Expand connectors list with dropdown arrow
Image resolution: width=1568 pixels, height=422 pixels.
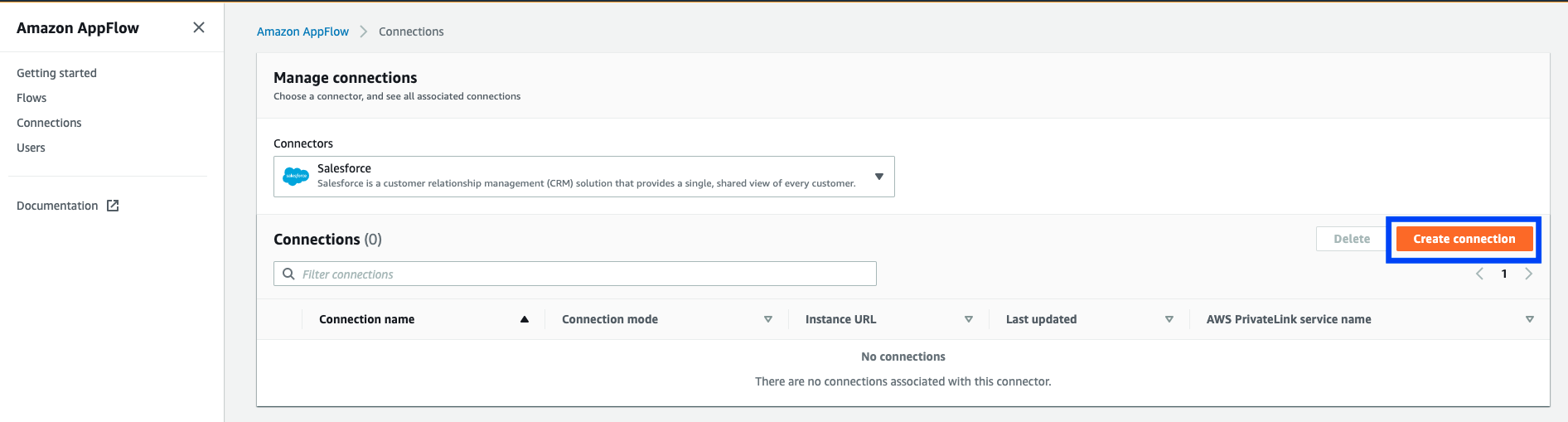(879, 177)
